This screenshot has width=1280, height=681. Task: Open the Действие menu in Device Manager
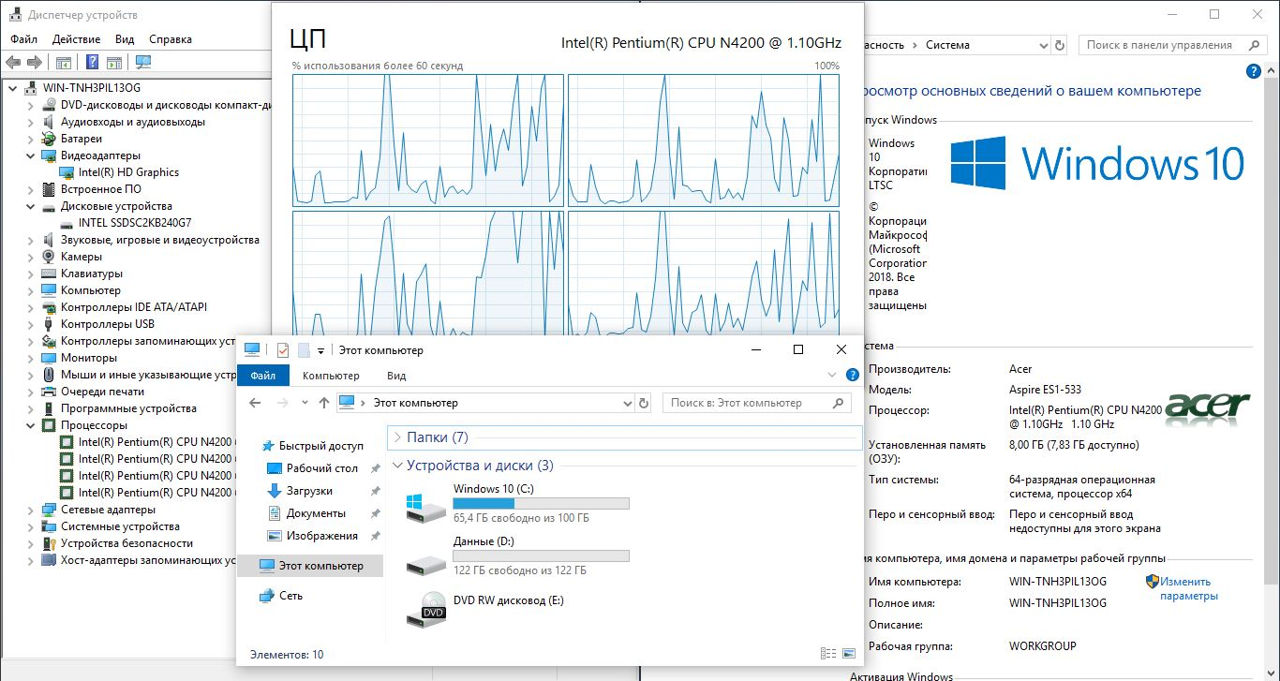coord(76,39)
